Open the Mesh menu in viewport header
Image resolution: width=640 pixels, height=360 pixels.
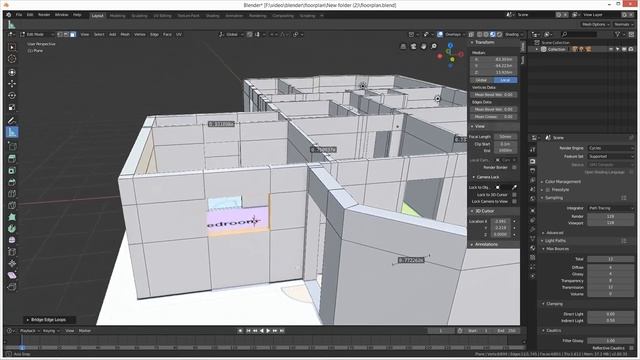point(125,35)
